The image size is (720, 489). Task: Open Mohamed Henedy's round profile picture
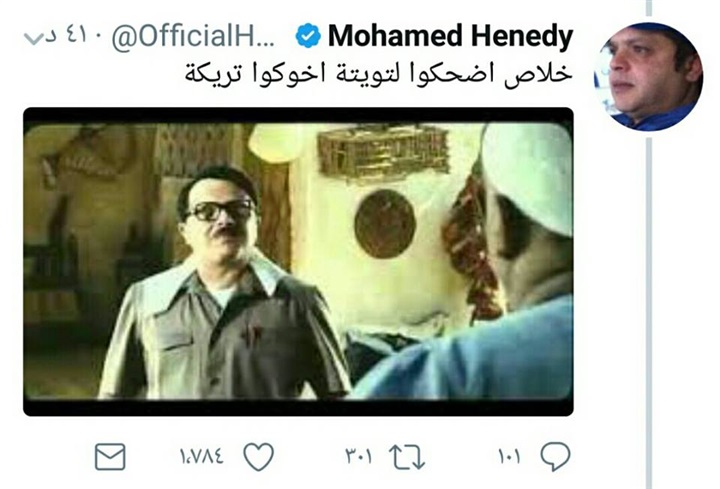[x=648, y=76]
